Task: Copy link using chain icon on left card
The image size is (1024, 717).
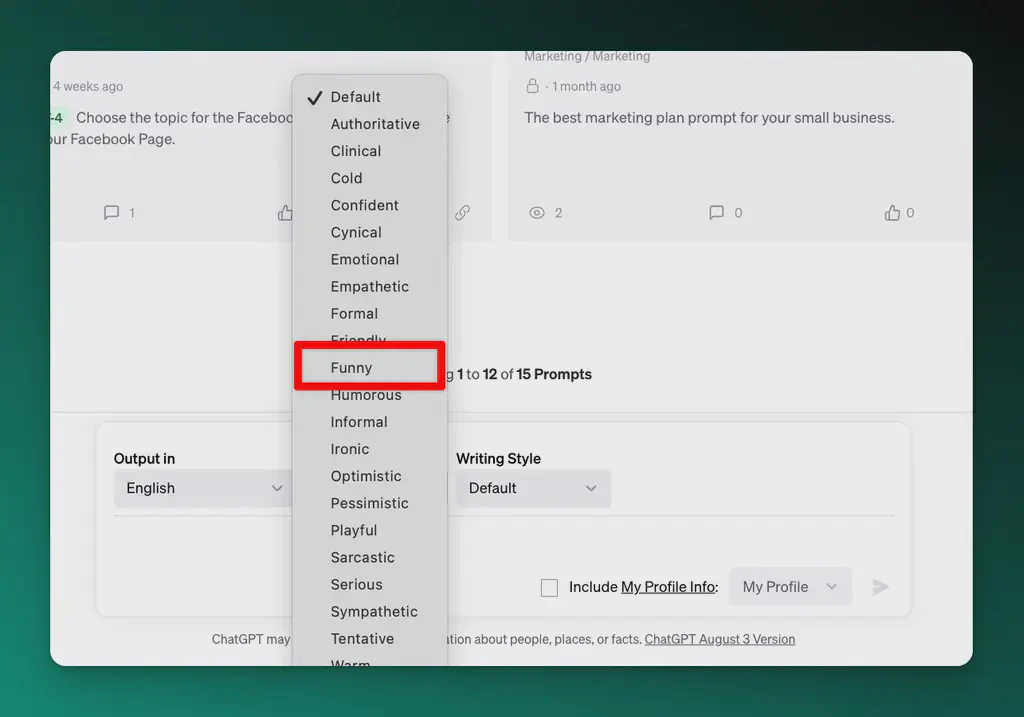Action: [462, 213]
